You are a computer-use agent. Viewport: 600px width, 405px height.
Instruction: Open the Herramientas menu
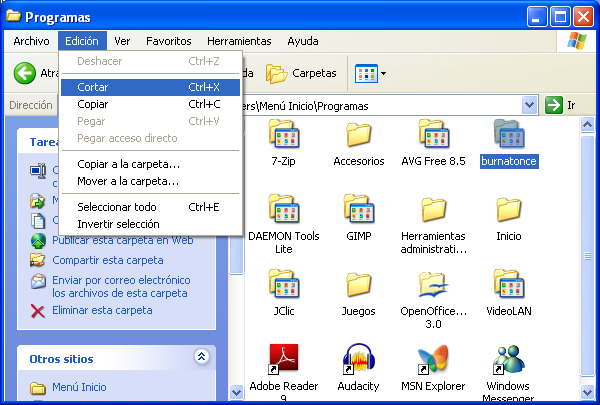[x=239, y=41]
